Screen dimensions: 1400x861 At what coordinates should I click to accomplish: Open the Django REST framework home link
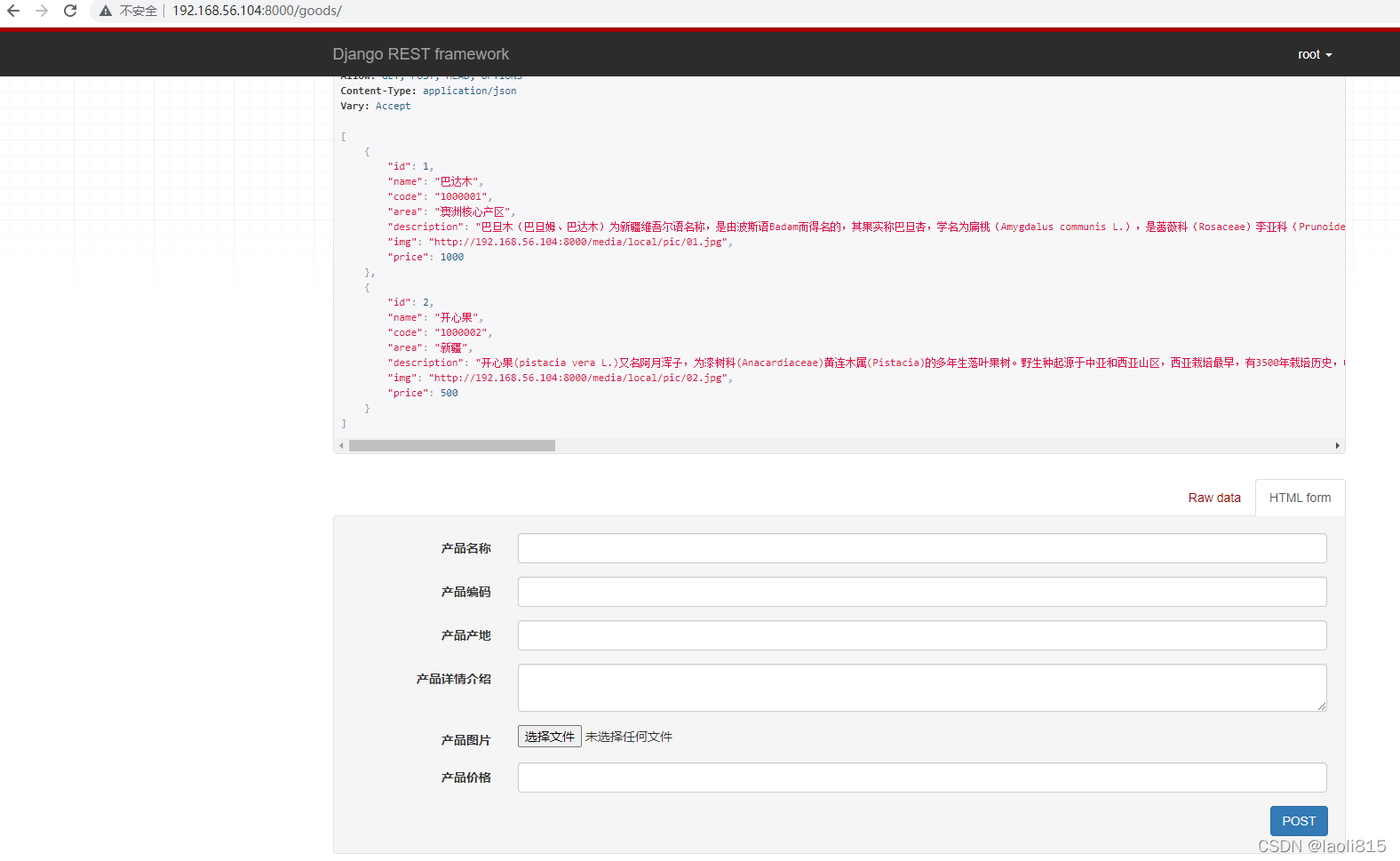(420, 54)
